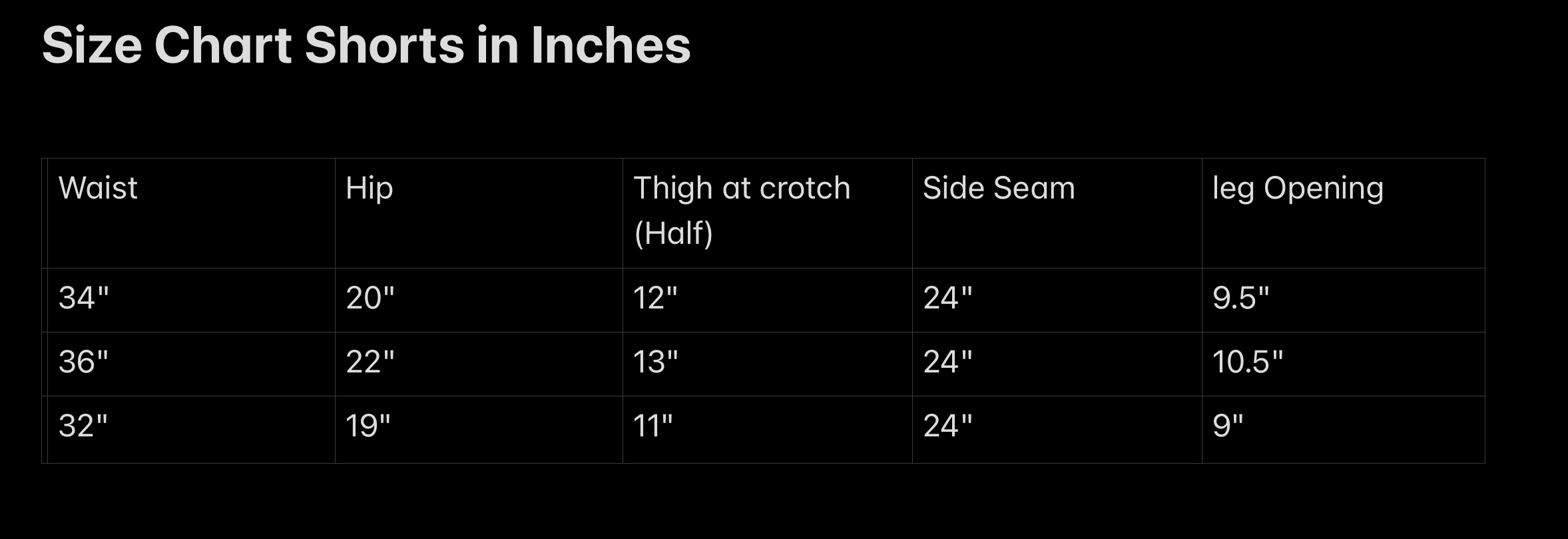Select the 22" hip cell
This screenshot has height=539, width=1568.
click(x=370, y=362)
